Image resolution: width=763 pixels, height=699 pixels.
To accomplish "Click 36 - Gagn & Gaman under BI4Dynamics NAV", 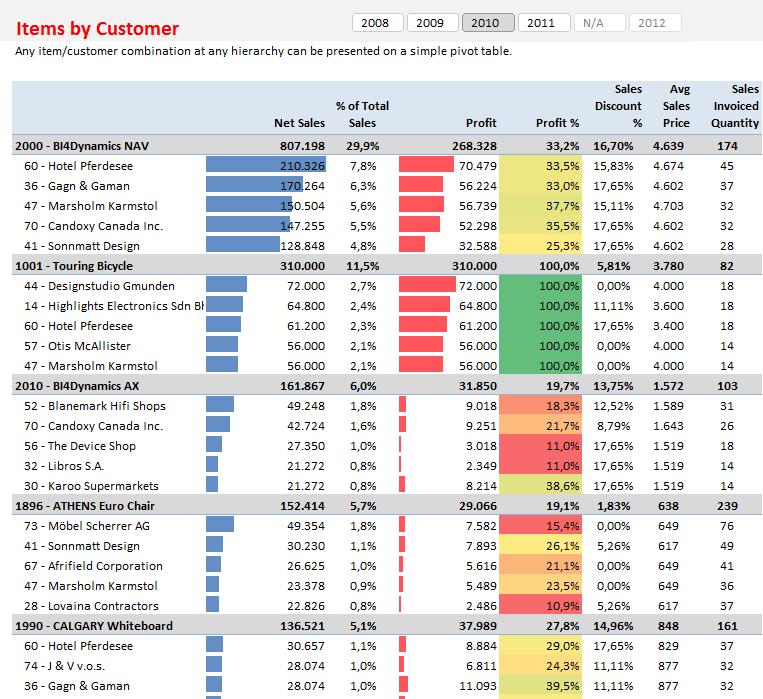I will coord(77,186).
